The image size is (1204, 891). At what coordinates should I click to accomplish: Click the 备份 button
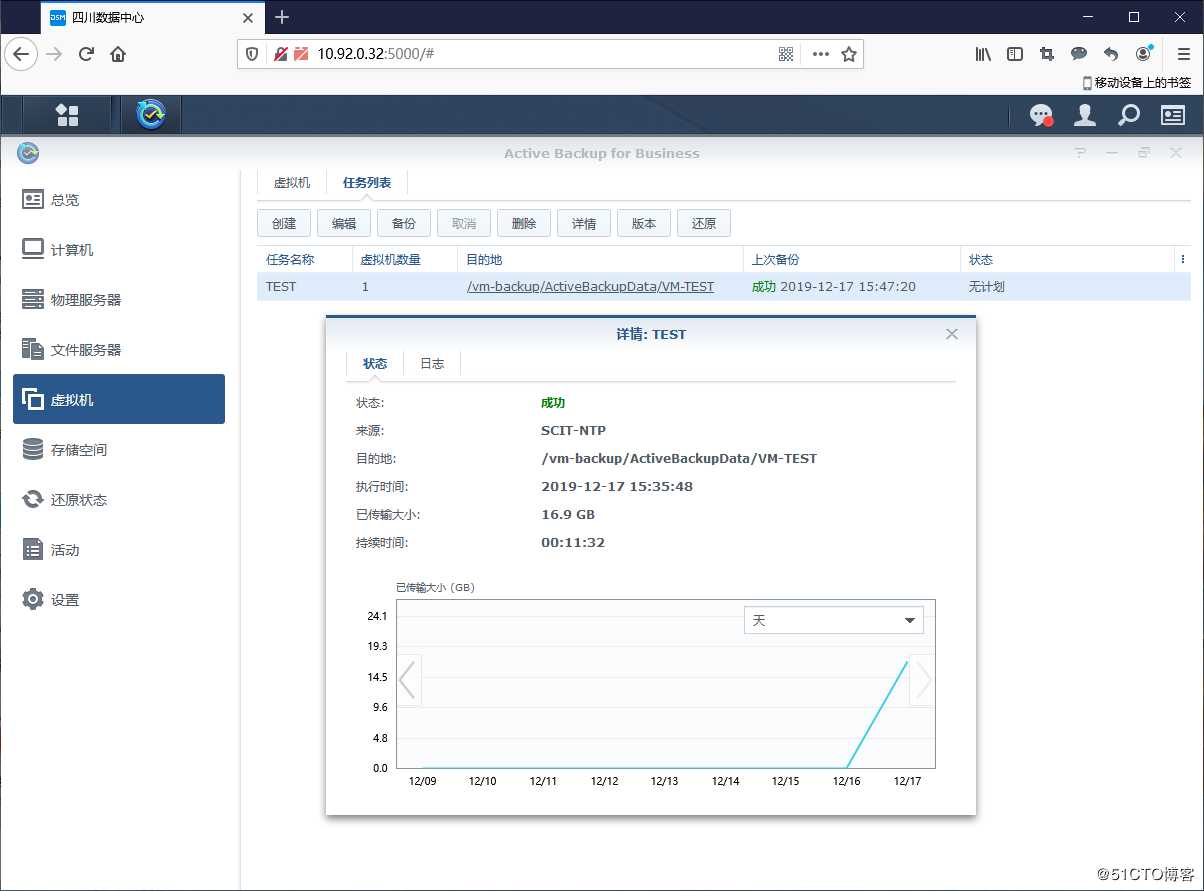point(404,223)
